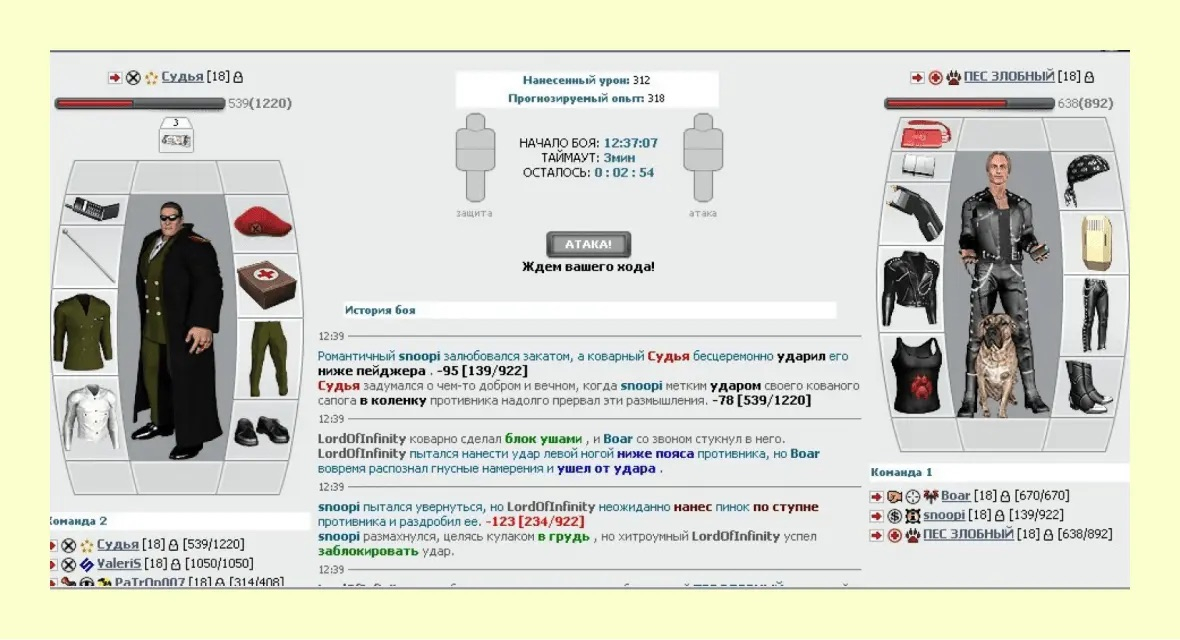
Task: Click the Команда 2 heading
Action: click(x=79, y=520)
